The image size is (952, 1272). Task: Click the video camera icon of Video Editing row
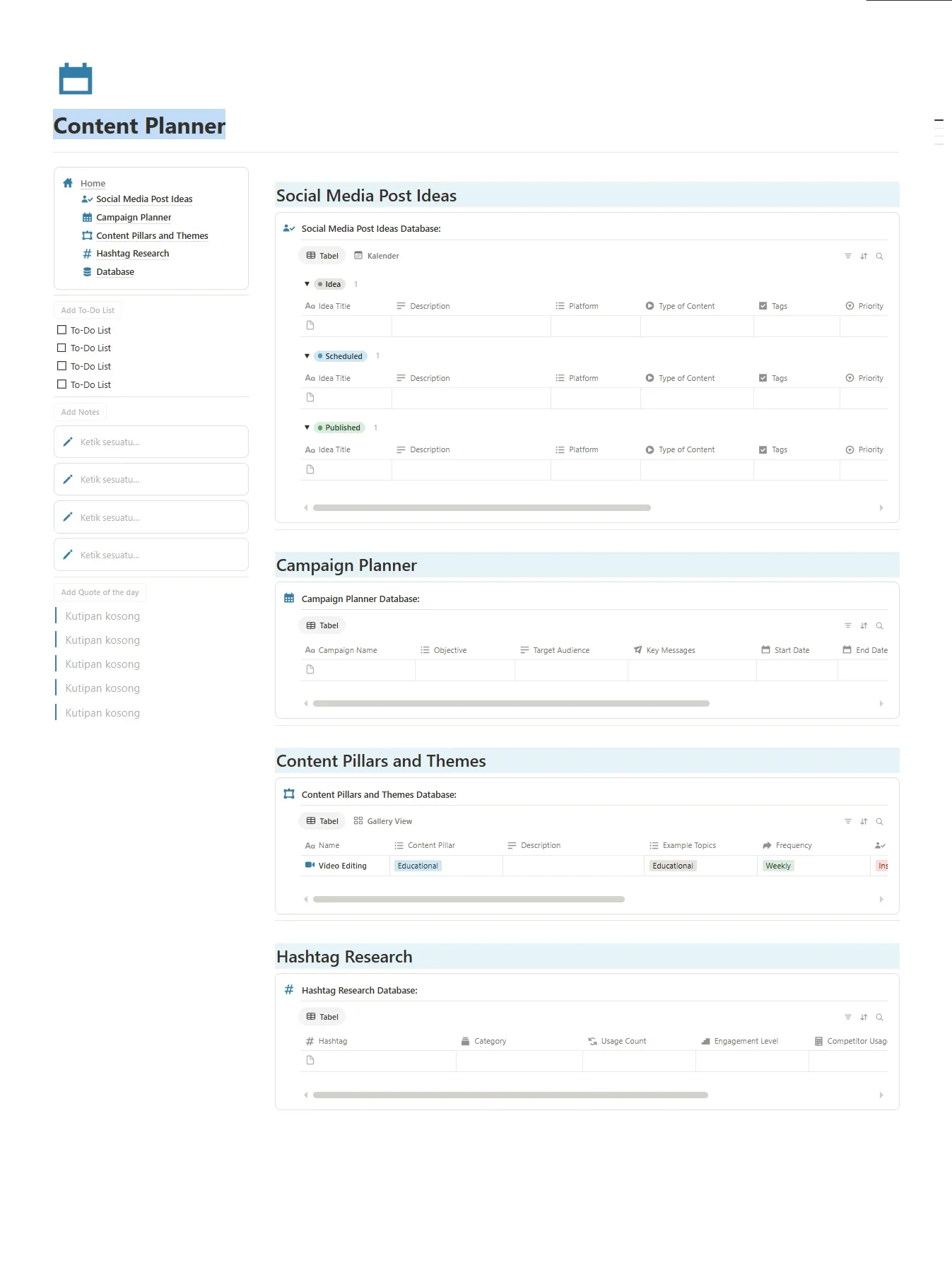[x=310, y=865]
